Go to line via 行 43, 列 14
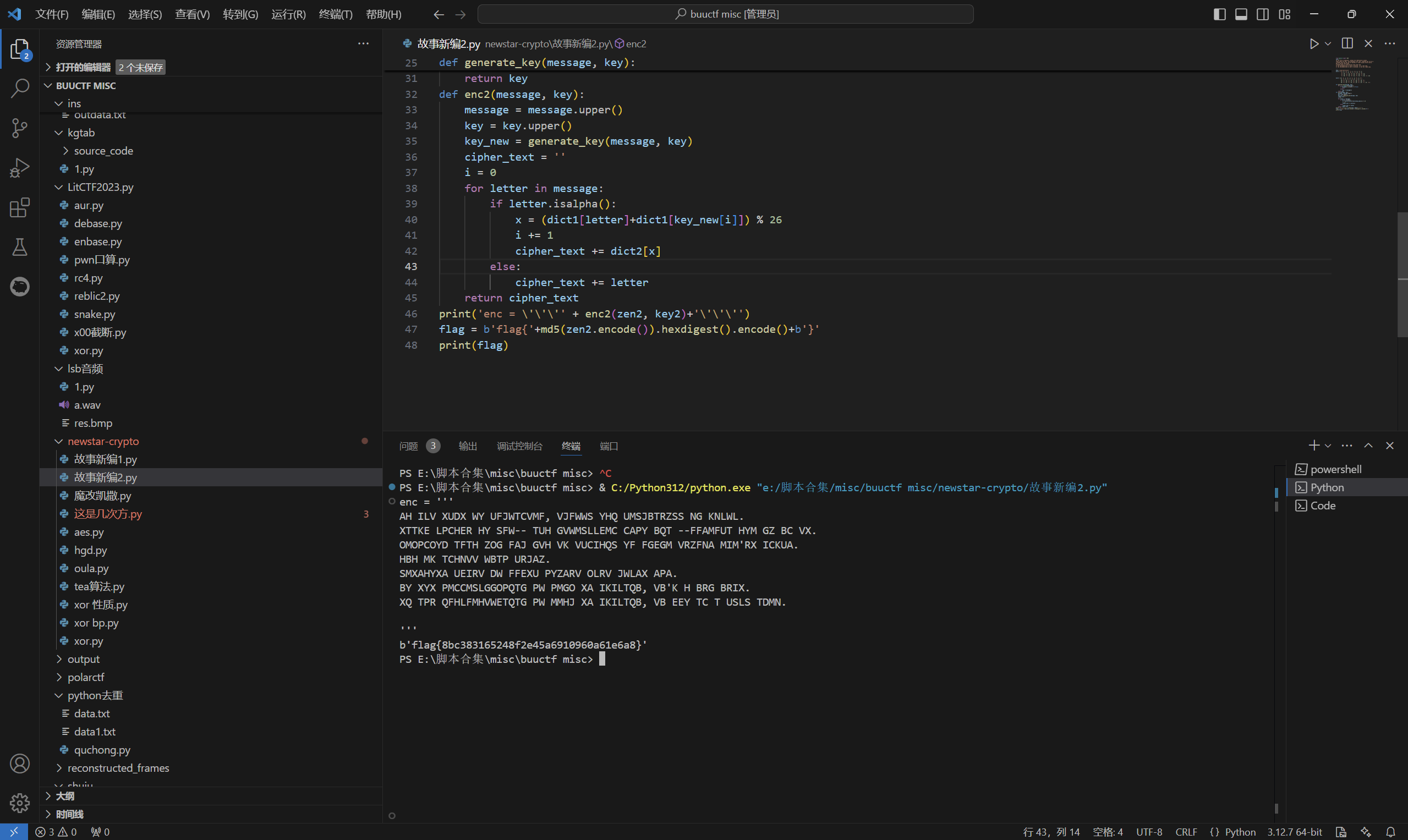1408x840 pixels. coord(1051,832)
